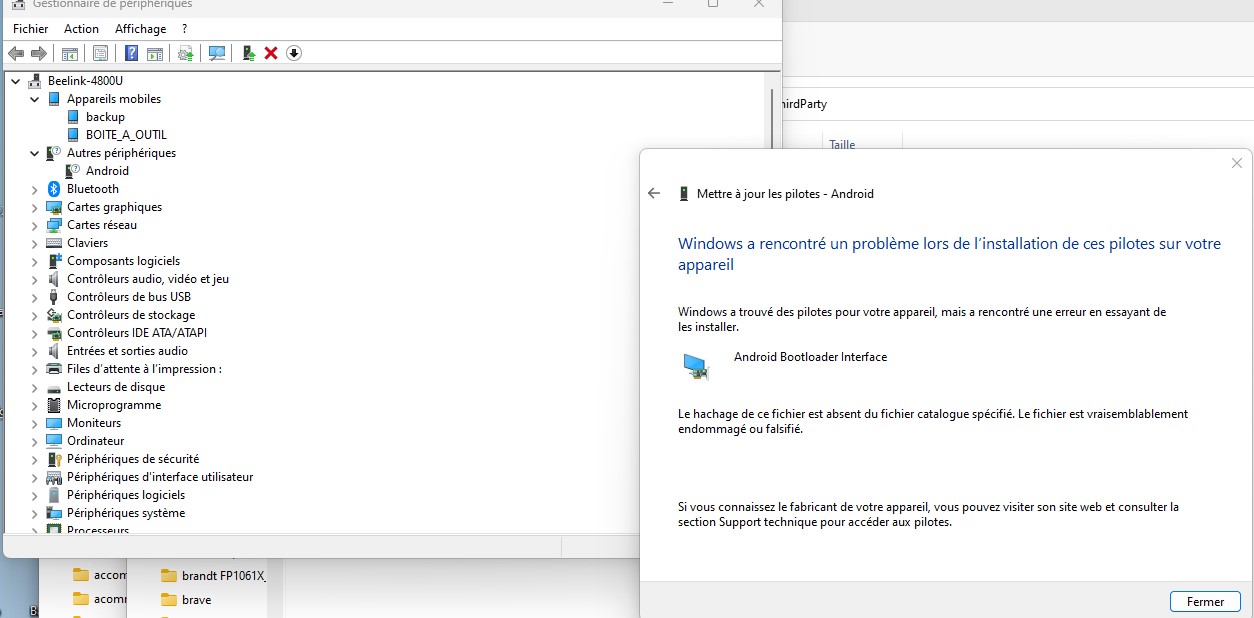Select the BOITE_A_OUTIL device icon
Viewport: 1254px width, 618px height.
pos(73,135)
